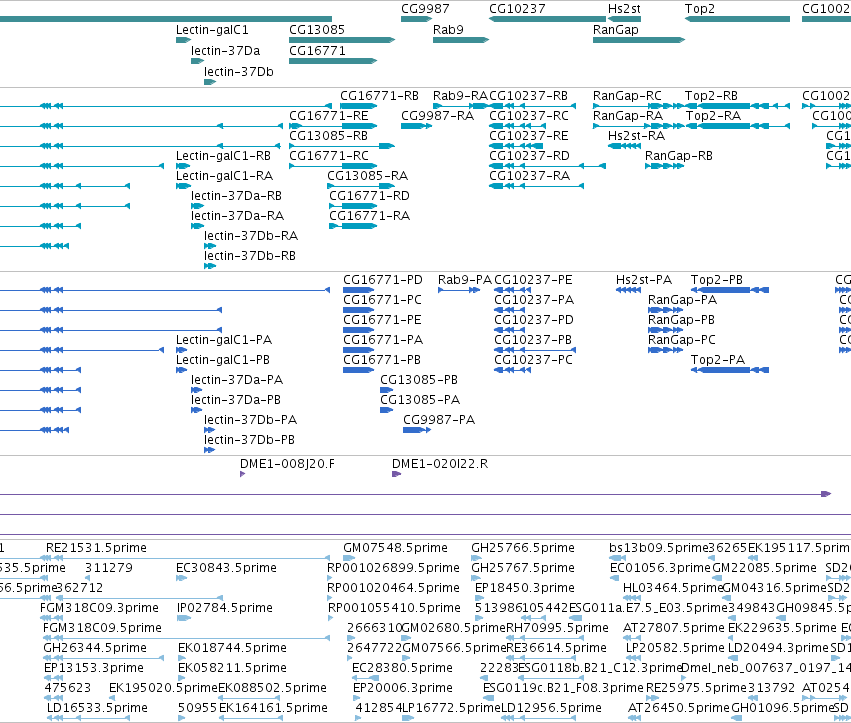Viewport: 851px width, 723px height.
Task: Select the Top2-RB transcript label
Action: pyautogui.click(x=712, y=96)
